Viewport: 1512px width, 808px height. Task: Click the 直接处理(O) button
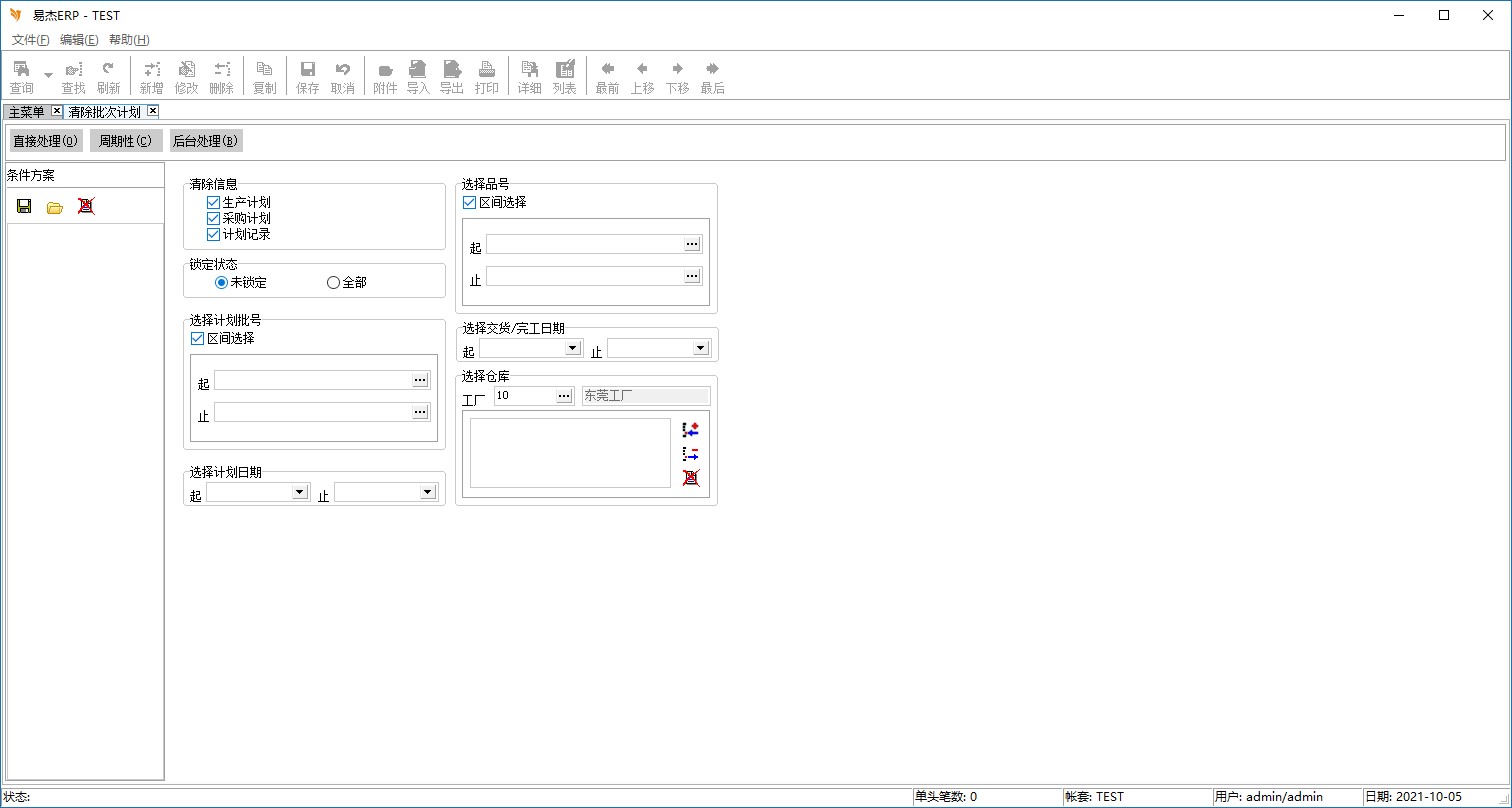click(x=46, y=141)
